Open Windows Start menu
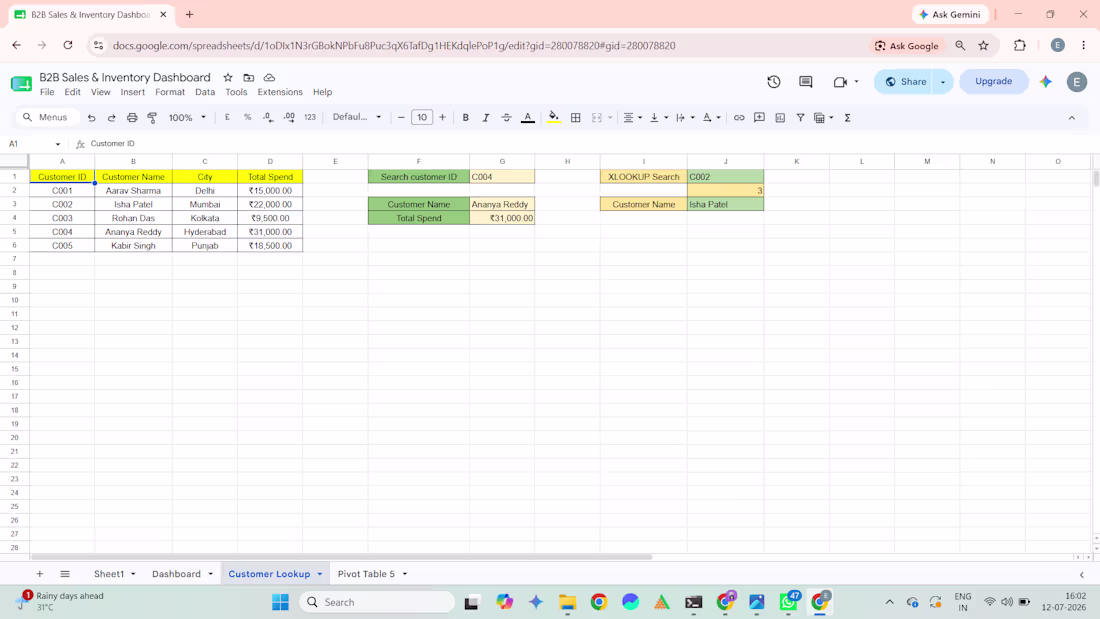 tap(281, 602)
